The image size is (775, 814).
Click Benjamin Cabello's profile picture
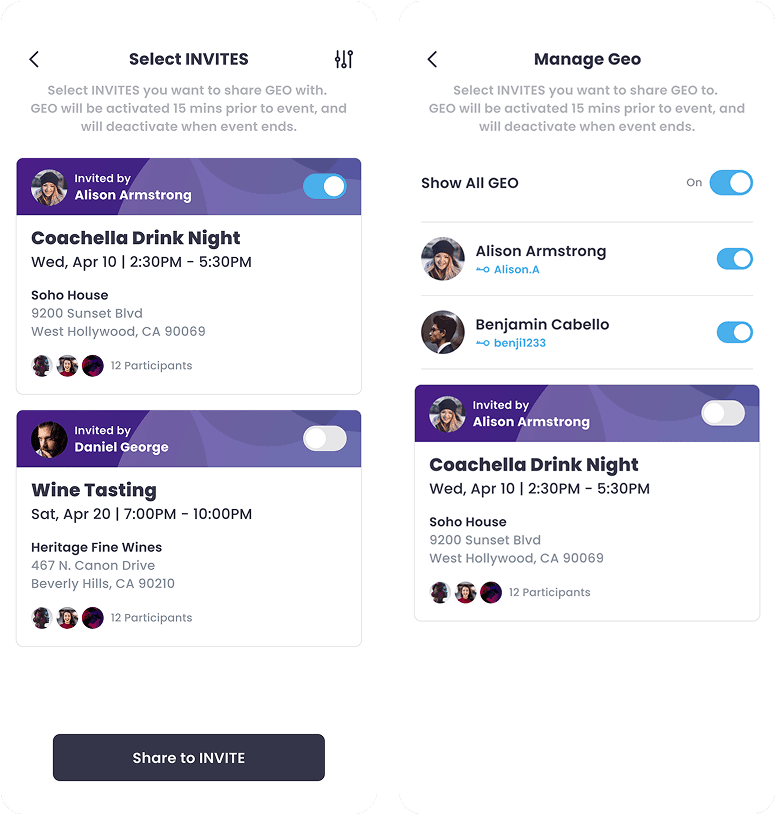tap(443, 332)
